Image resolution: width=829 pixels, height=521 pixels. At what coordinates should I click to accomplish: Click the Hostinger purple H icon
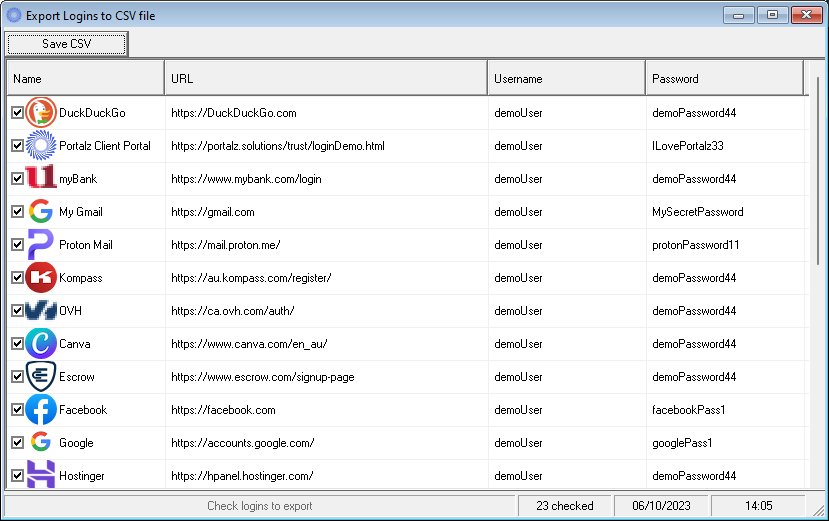coord(41,474)
